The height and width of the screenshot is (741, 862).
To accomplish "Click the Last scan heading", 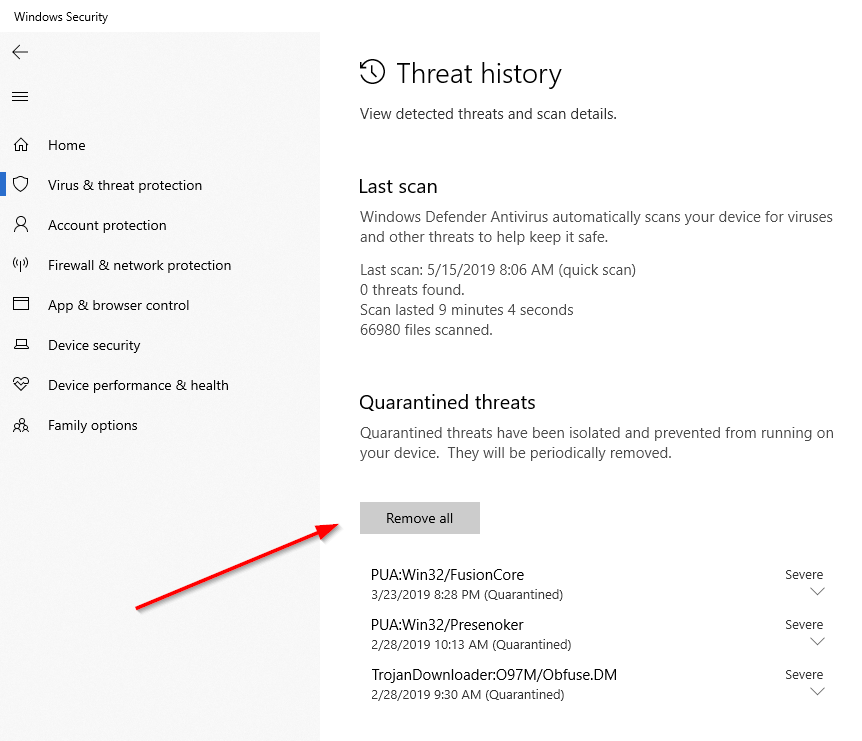I will pyautogui.click(x=398, y=187).
